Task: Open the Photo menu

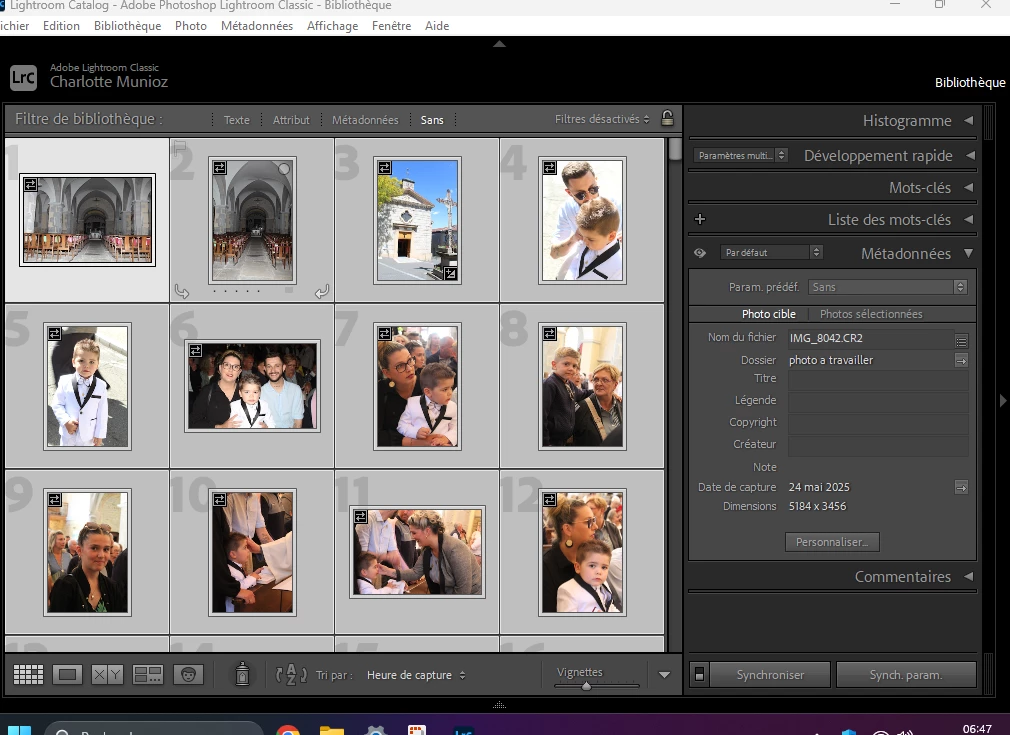Action: click(x=191, y=26)
